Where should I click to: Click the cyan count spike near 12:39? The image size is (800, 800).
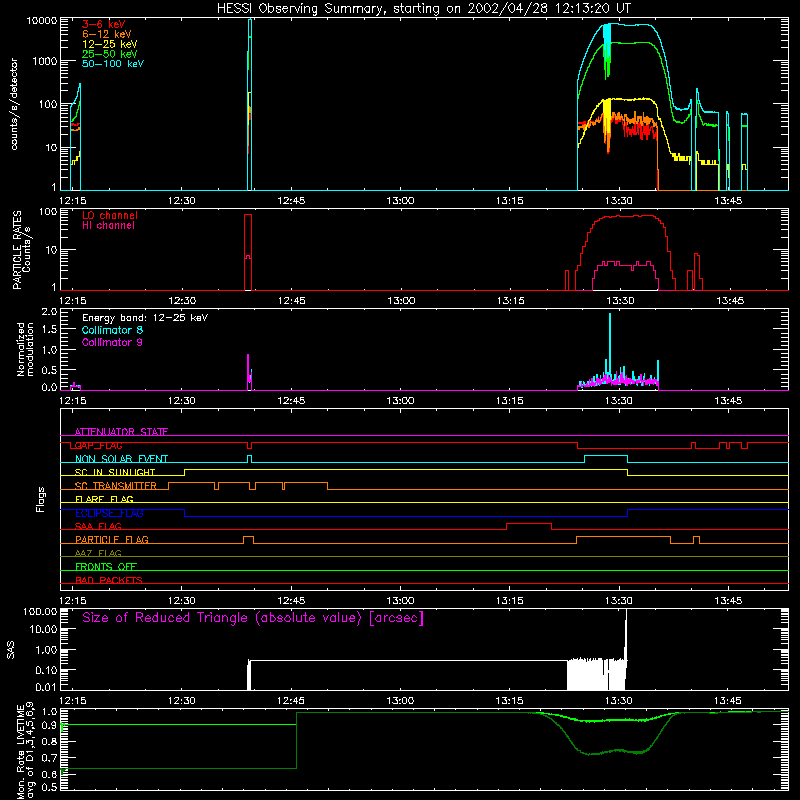[249, 105]
